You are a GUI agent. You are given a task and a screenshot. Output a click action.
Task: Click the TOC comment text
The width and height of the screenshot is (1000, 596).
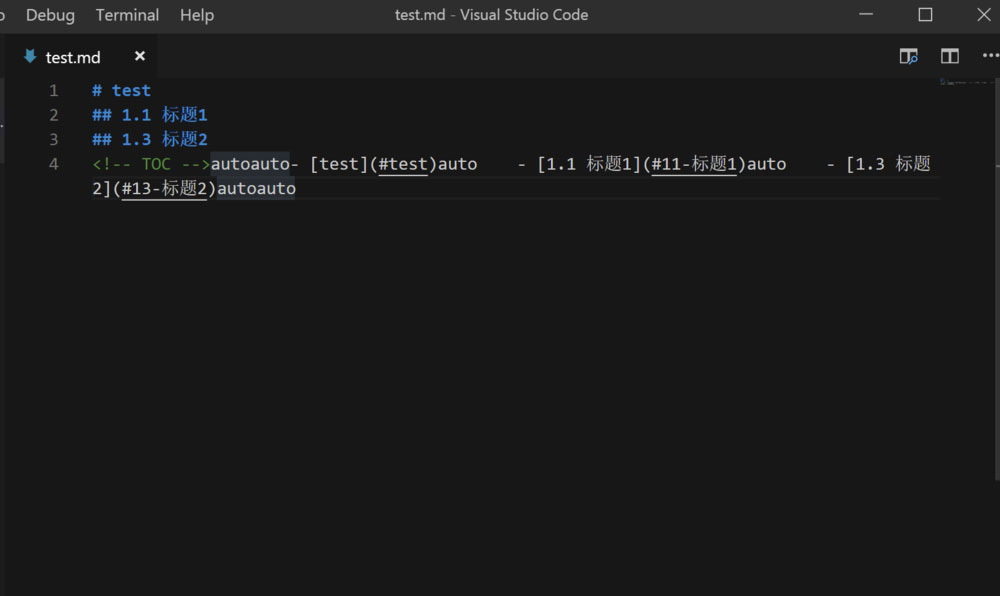point(156,163)
